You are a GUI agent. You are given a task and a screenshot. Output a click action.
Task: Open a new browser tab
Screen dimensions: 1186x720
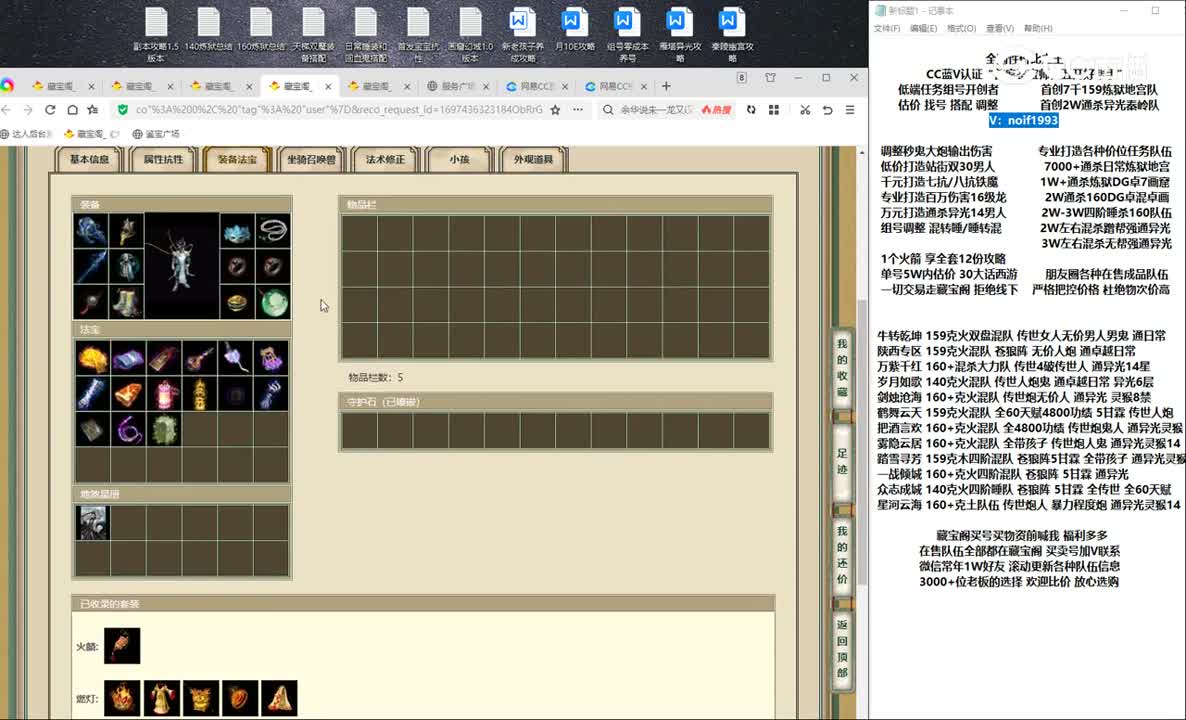(x=666, y=86)
